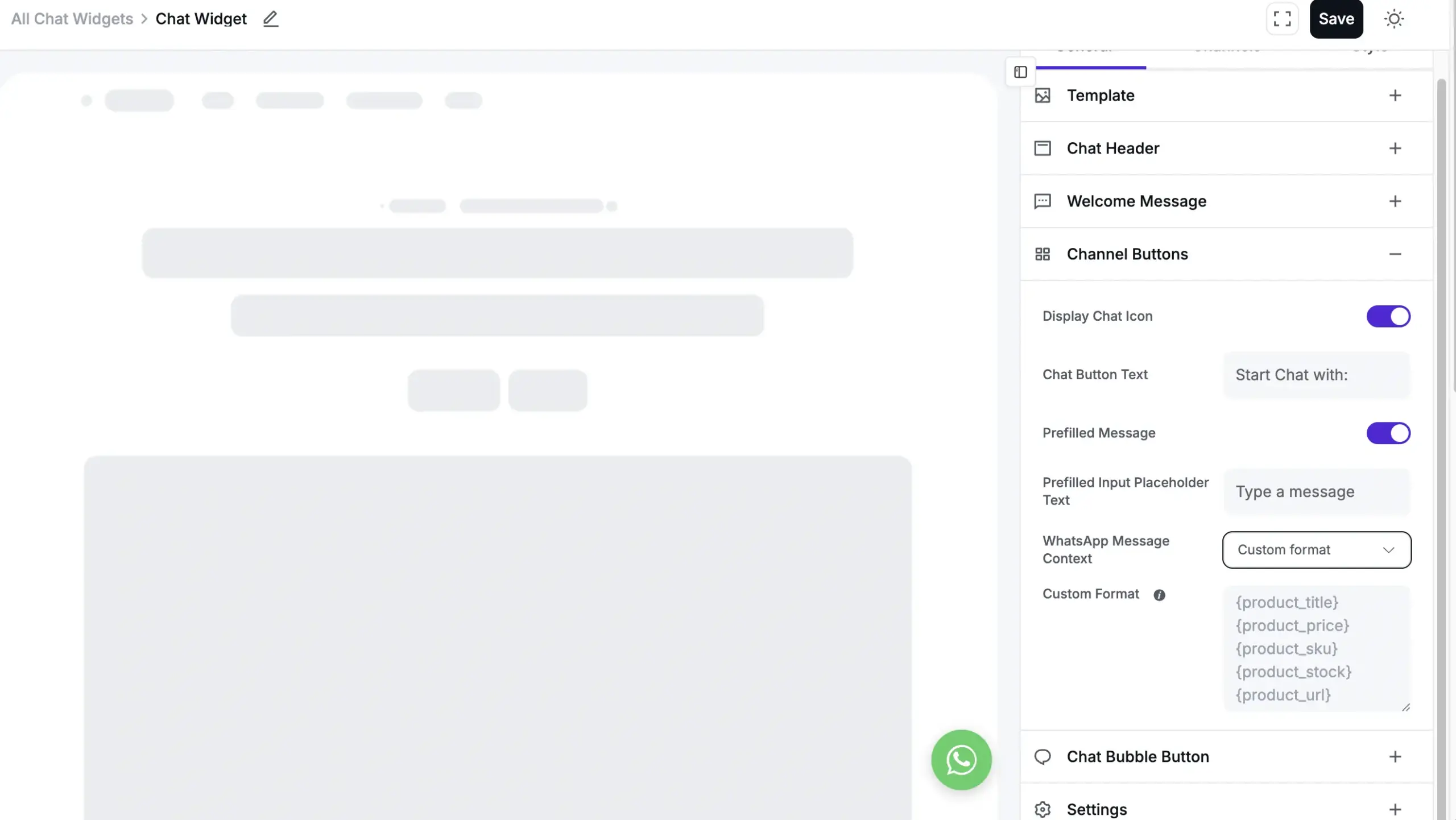Click the Channel Buttons grid icon

1043,254
